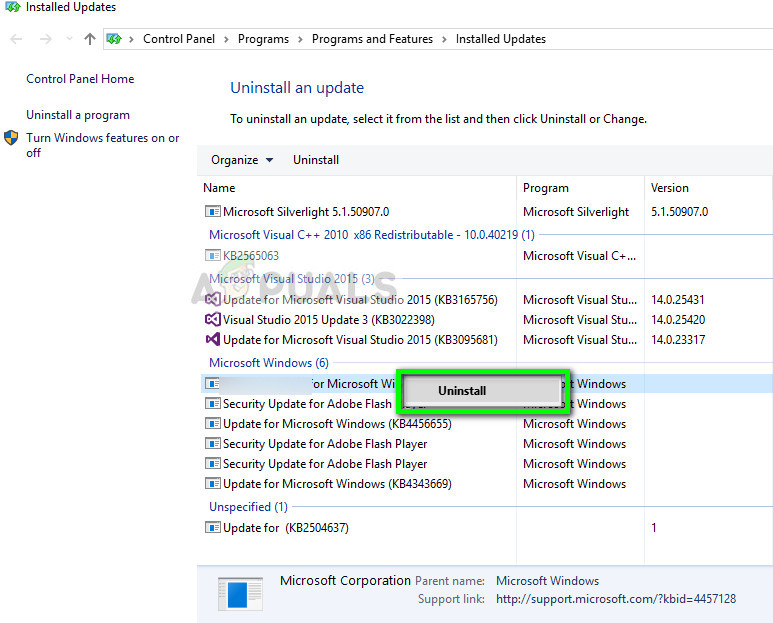Click the address bar Control Panel icon
Screen dimensions: 773x623
[x=114, y=39]
